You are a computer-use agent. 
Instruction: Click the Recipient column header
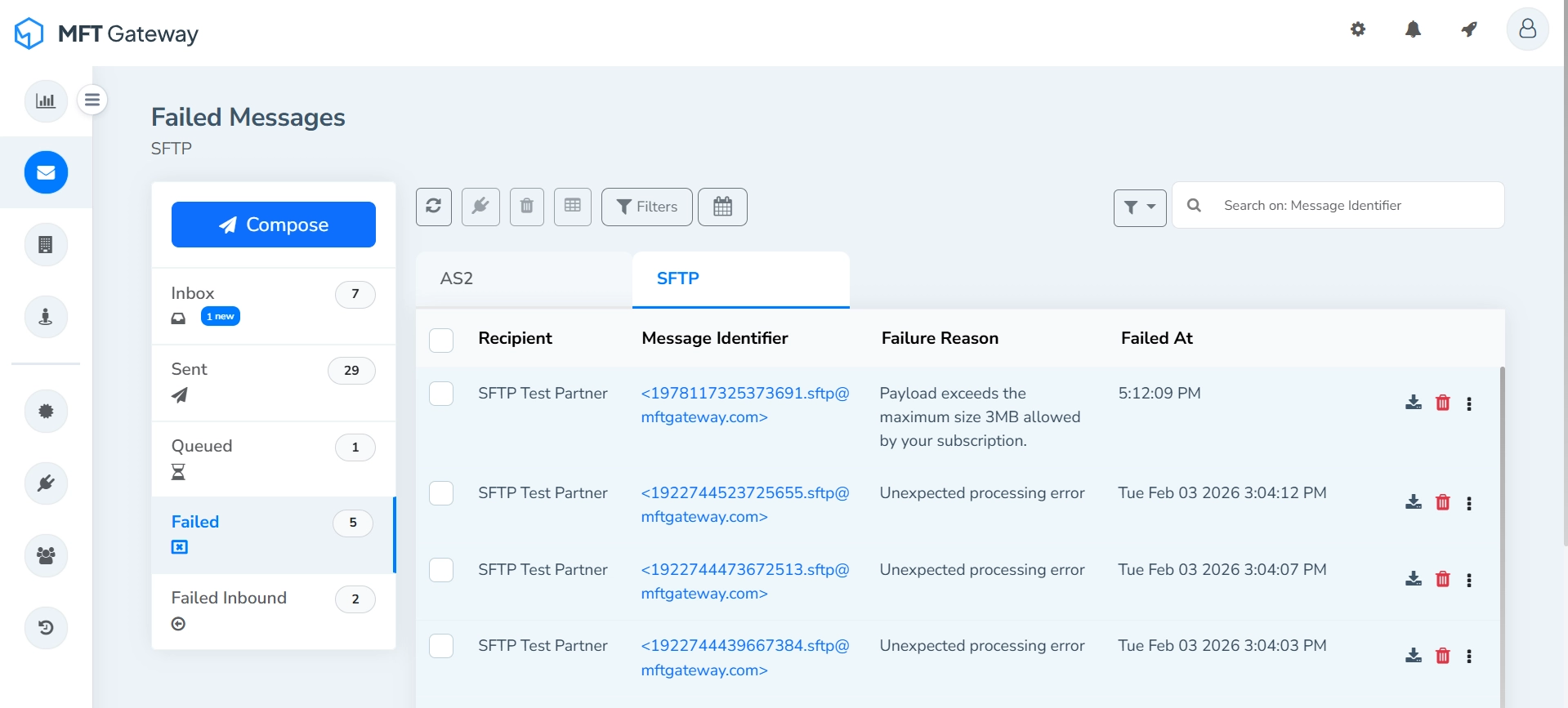(x=515, y=338)
